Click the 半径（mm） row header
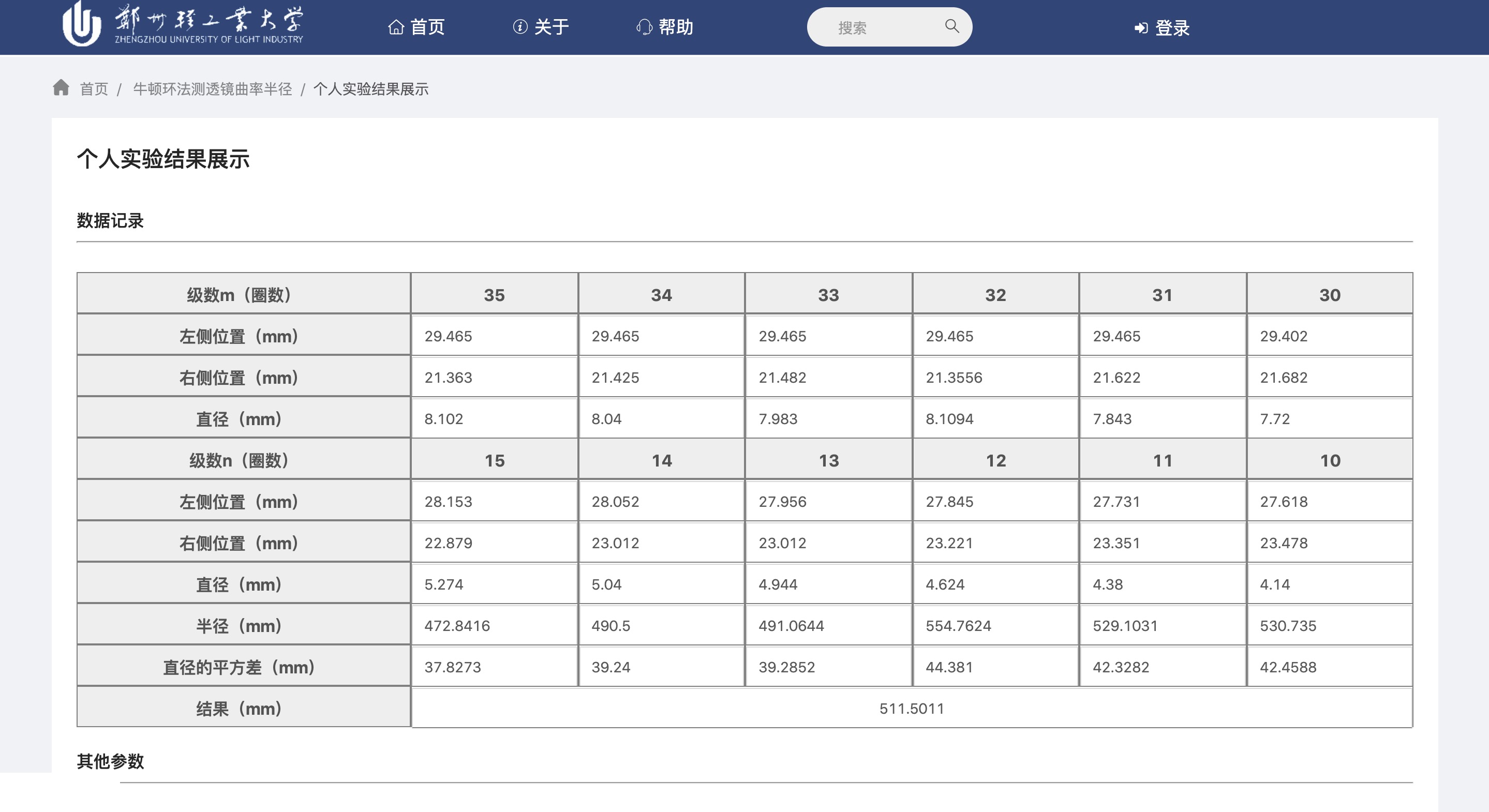The width and height of the screenshot is (1489, 812). (243, 624)
